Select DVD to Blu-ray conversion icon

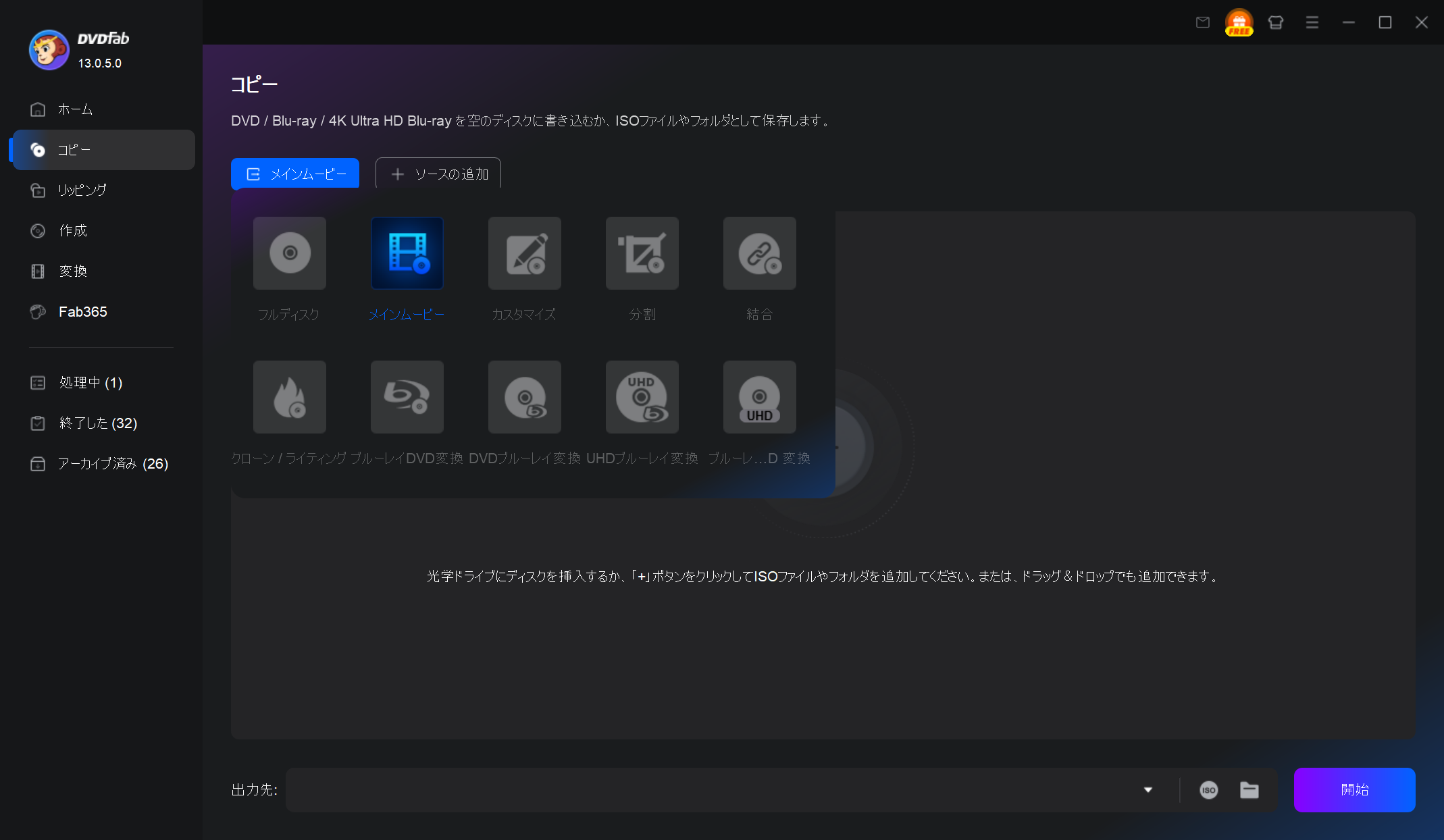525,397
